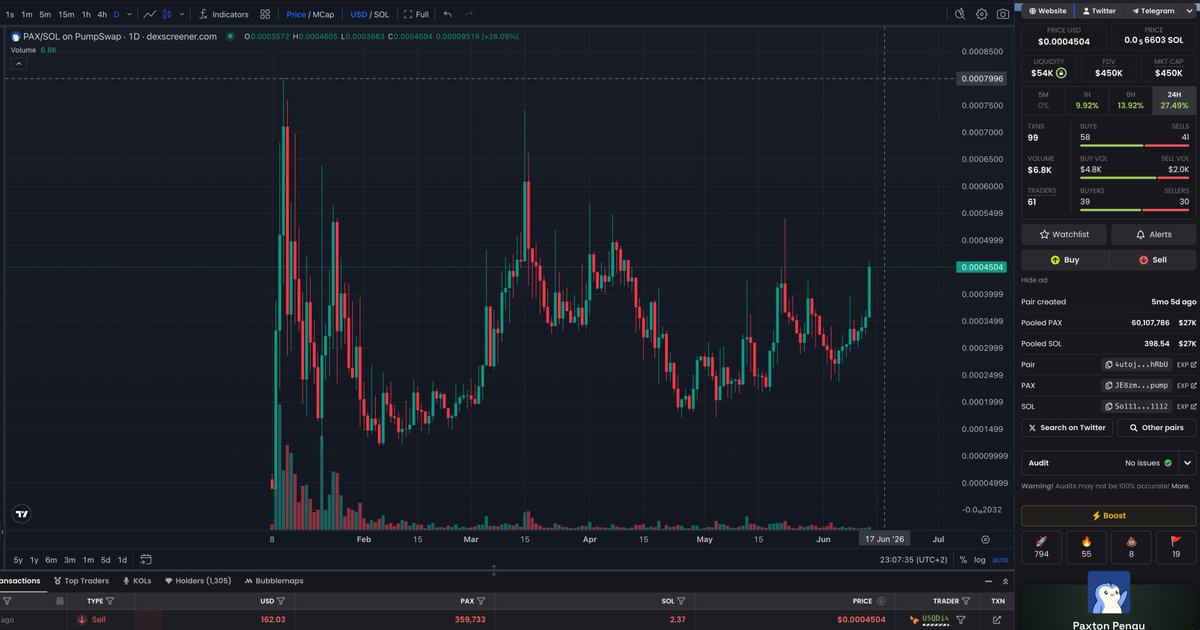Select the 4h timeframe

tap(102, 14)
